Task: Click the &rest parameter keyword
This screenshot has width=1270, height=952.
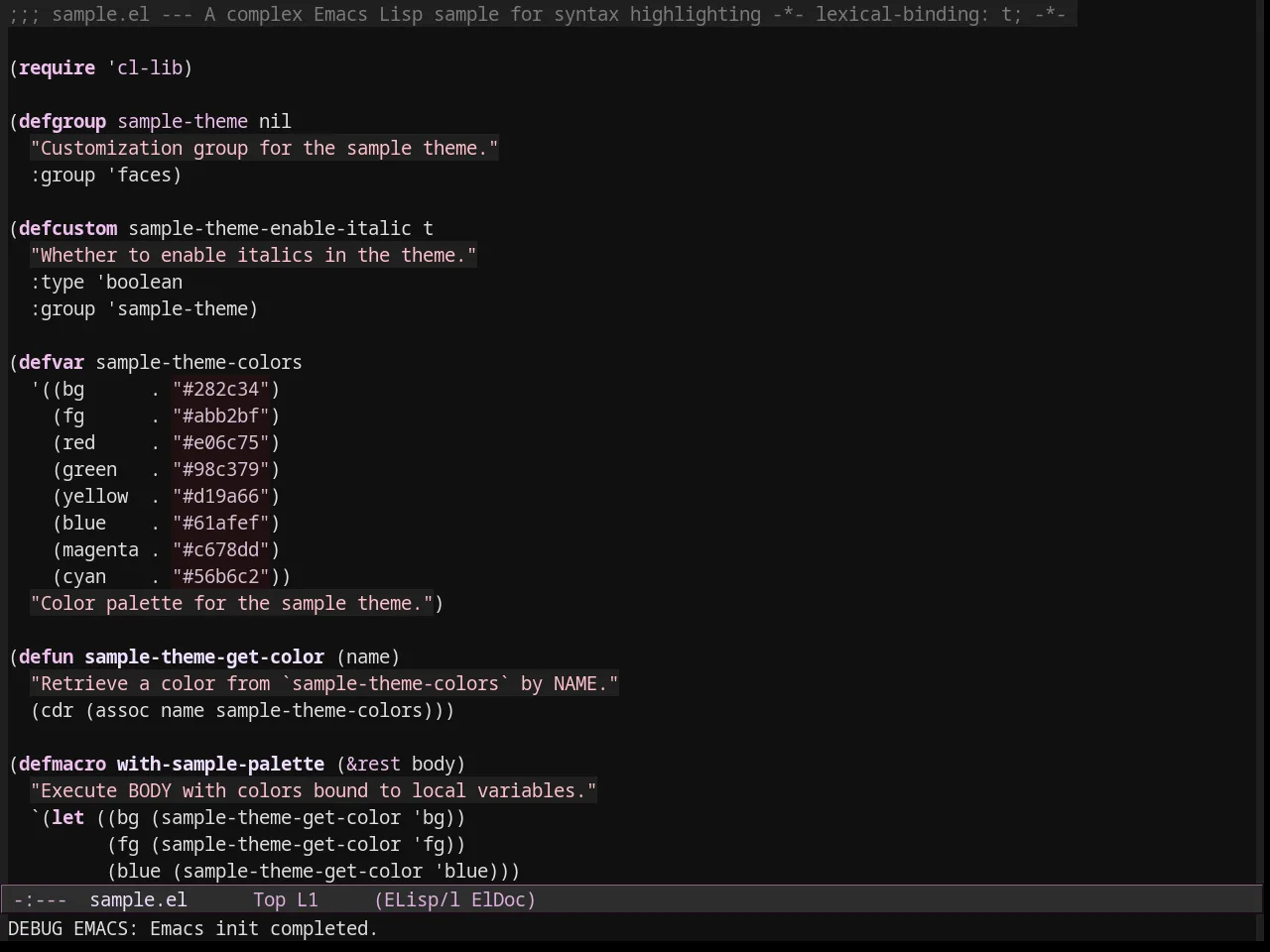Action: pos(373,764)
